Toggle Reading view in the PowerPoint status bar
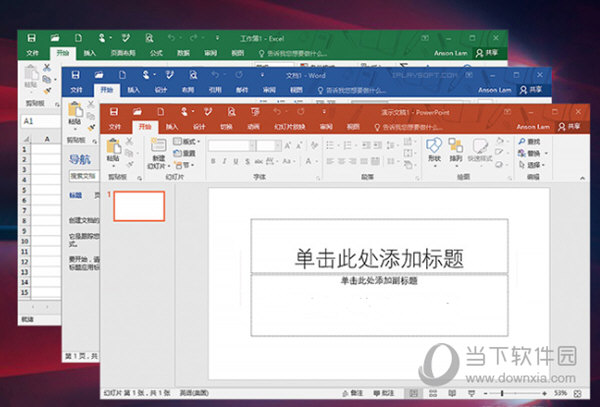This screenshot has width=600, height=407. pyautogui.click(x=452, y=393)
